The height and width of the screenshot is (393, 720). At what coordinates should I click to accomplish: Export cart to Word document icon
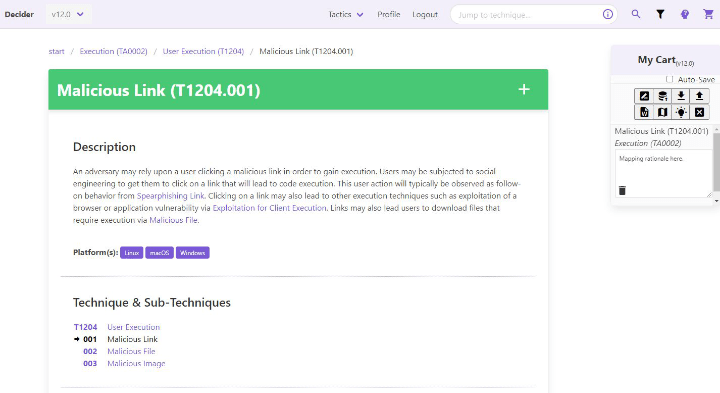coord(644,112)
